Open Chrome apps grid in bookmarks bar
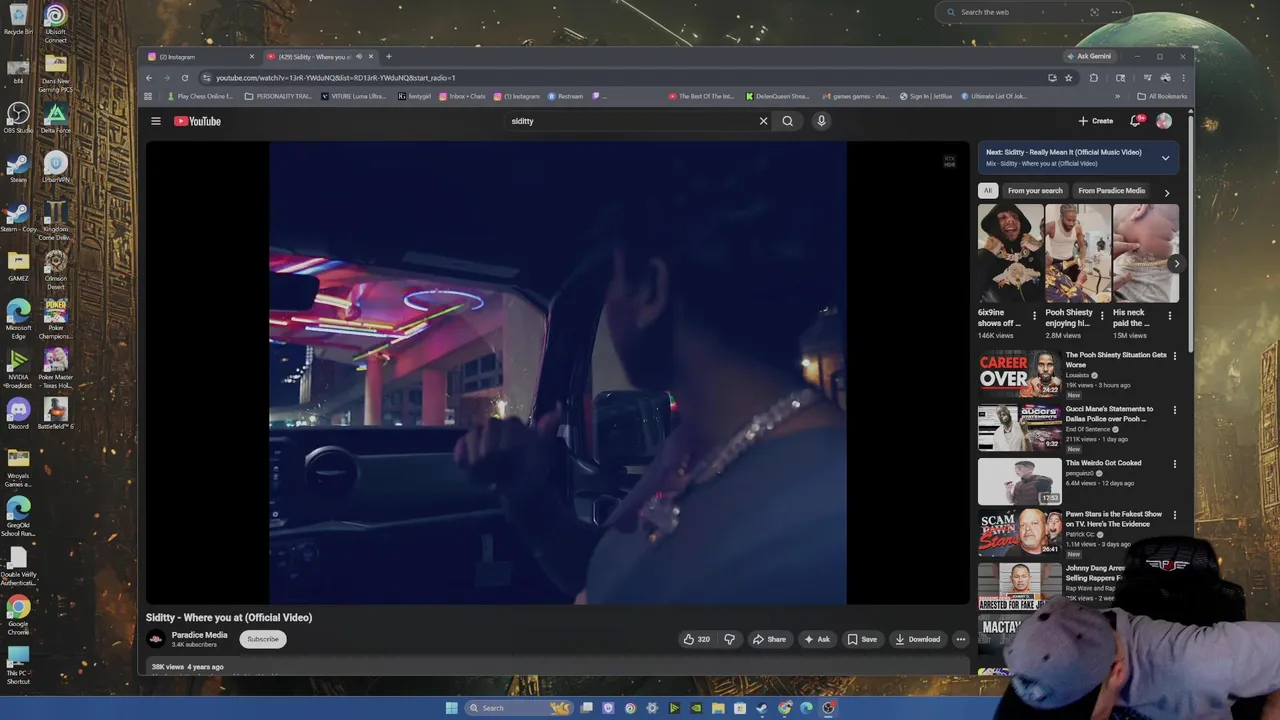This screenshot has width=1280, height=720. pyautogui.click(x=148, y=97)
